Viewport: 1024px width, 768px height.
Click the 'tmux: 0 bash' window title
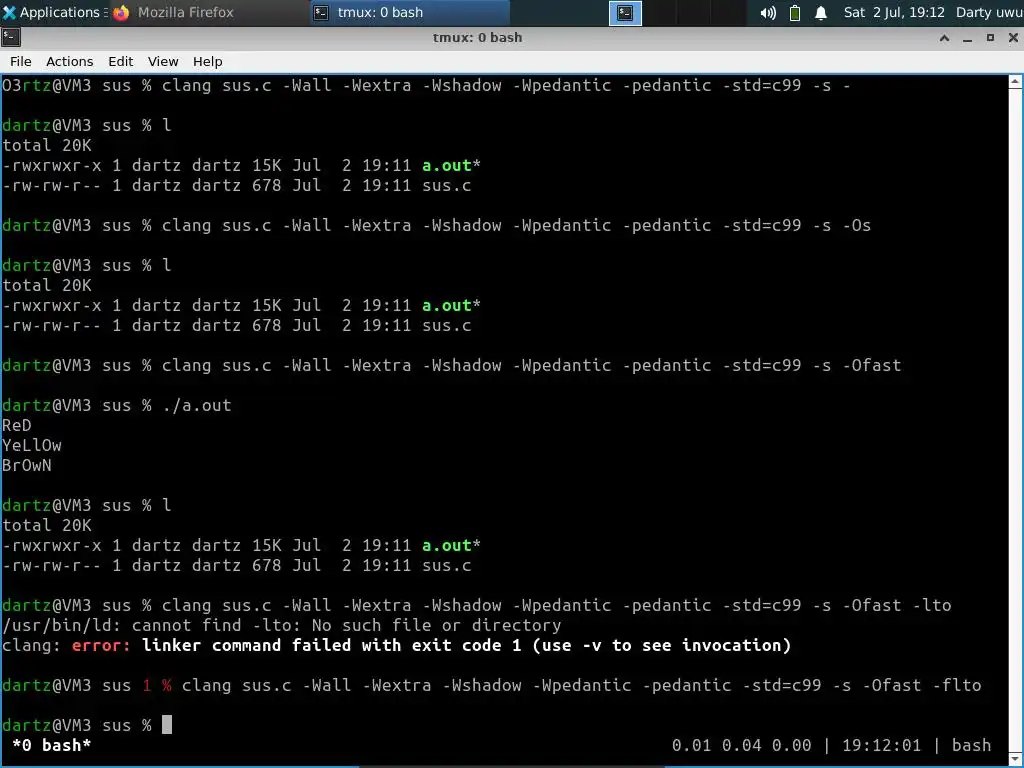pos(477,37)
